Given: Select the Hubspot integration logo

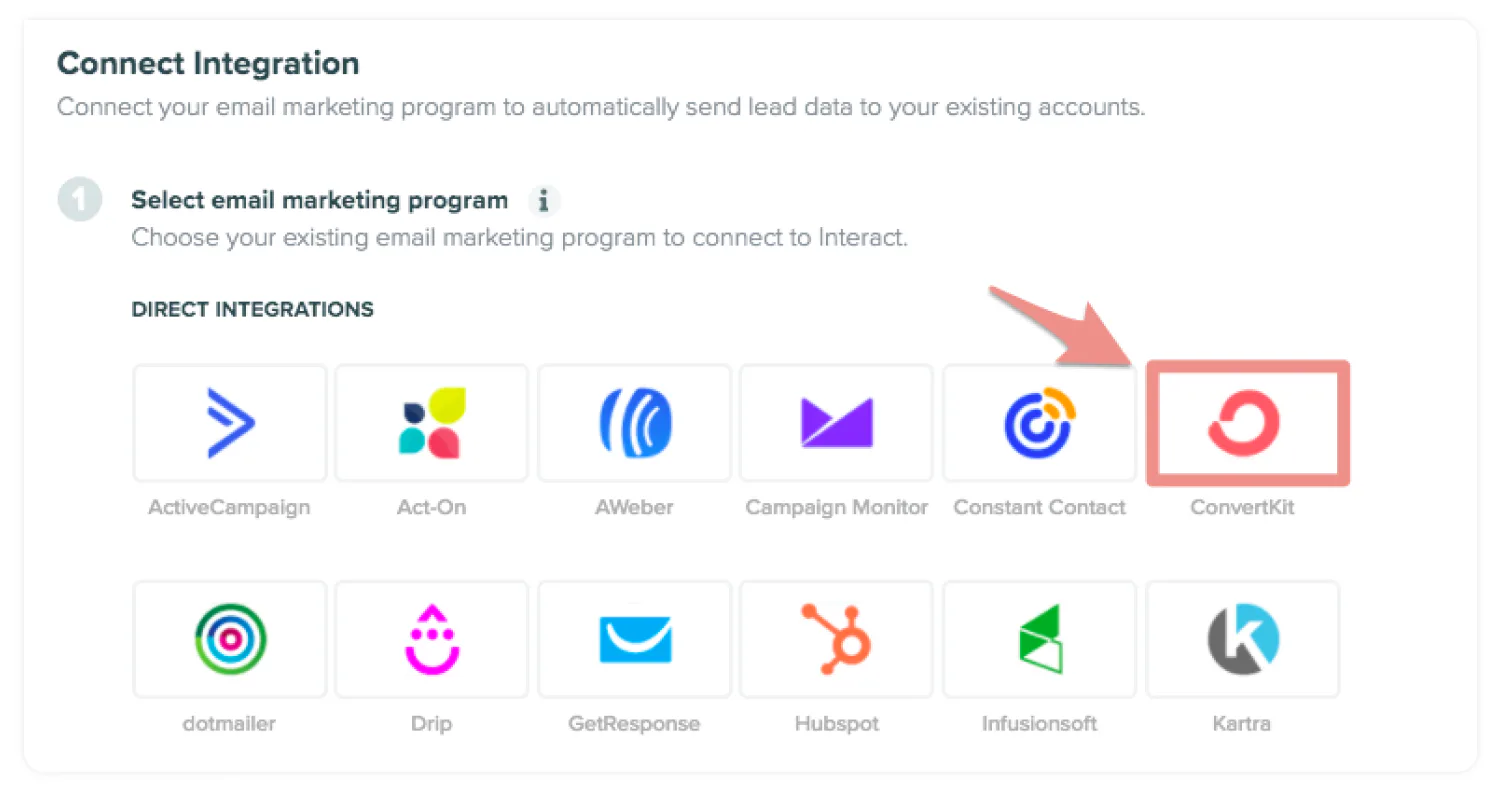Looking at the screenshot, I should pyautogui.click(x=836, y=639).
